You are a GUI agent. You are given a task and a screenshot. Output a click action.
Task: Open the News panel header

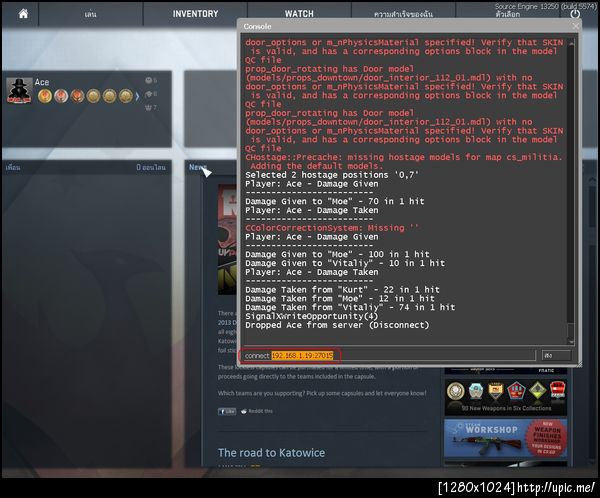(x=197, y=167)
